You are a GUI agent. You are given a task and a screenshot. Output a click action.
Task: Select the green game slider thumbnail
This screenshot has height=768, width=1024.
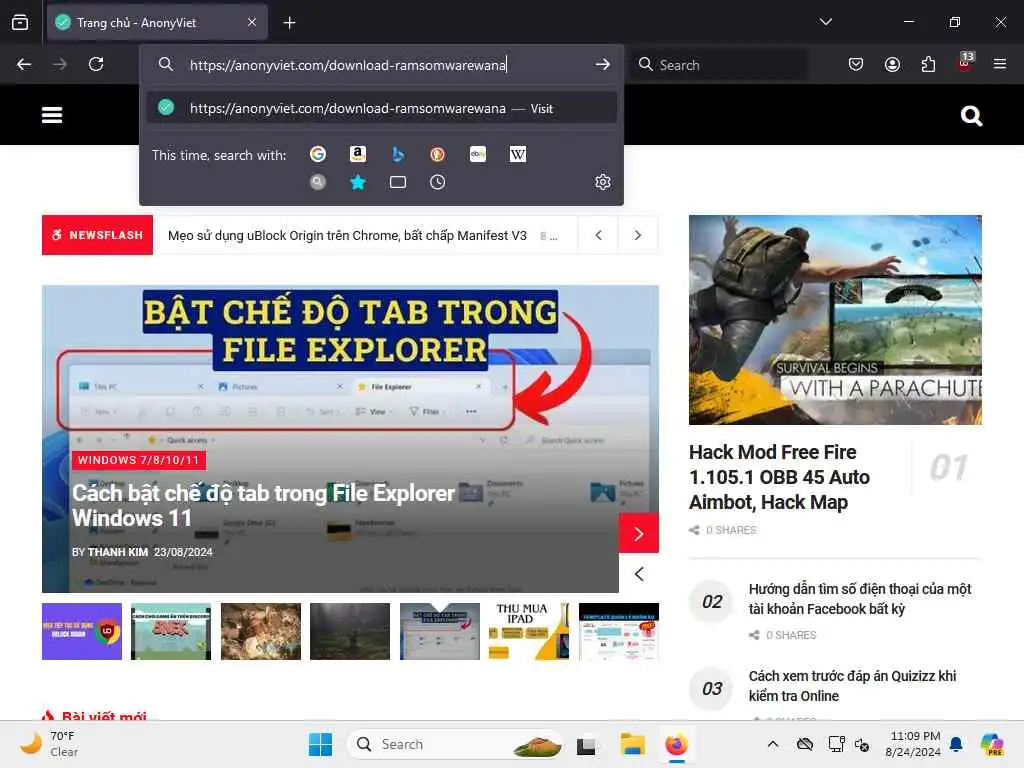click(x=171, y=632)
